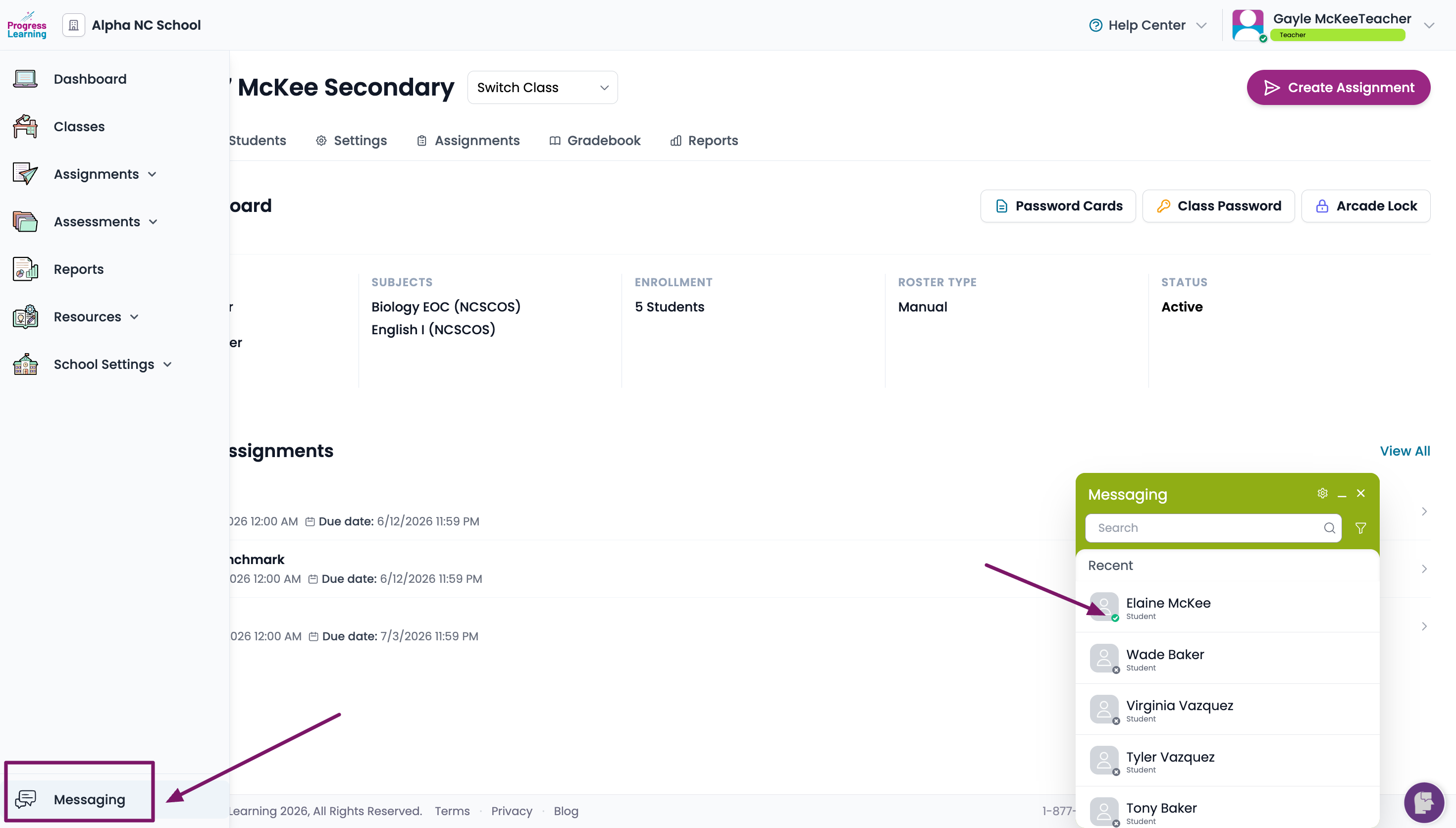Click the Create Assignment button

point(1338,88)
